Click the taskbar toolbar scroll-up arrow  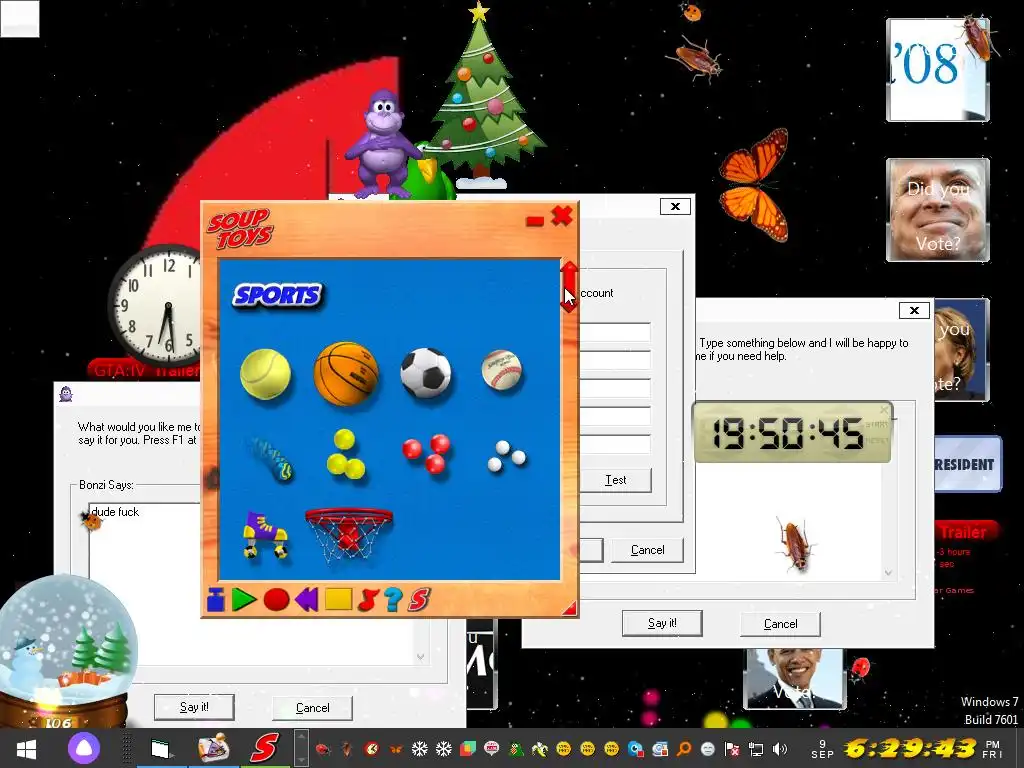[301, 737]
